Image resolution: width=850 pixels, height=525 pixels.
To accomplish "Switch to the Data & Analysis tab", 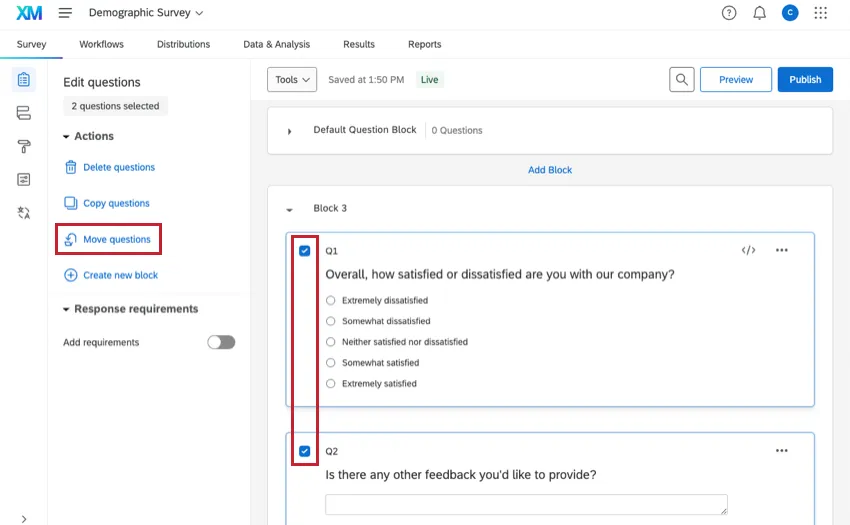I will click(x=276, y=44).
